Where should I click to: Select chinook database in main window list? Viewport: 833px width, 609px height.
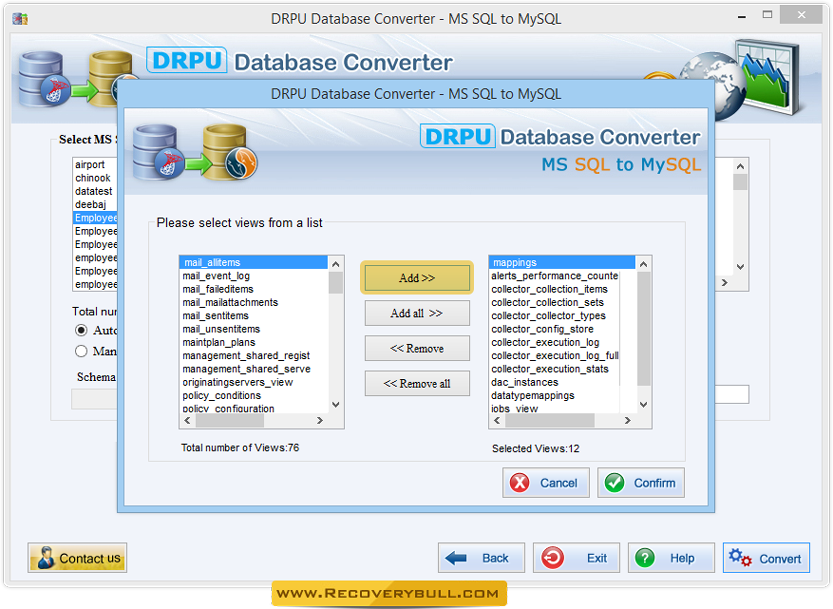click(x=92, y=177)
